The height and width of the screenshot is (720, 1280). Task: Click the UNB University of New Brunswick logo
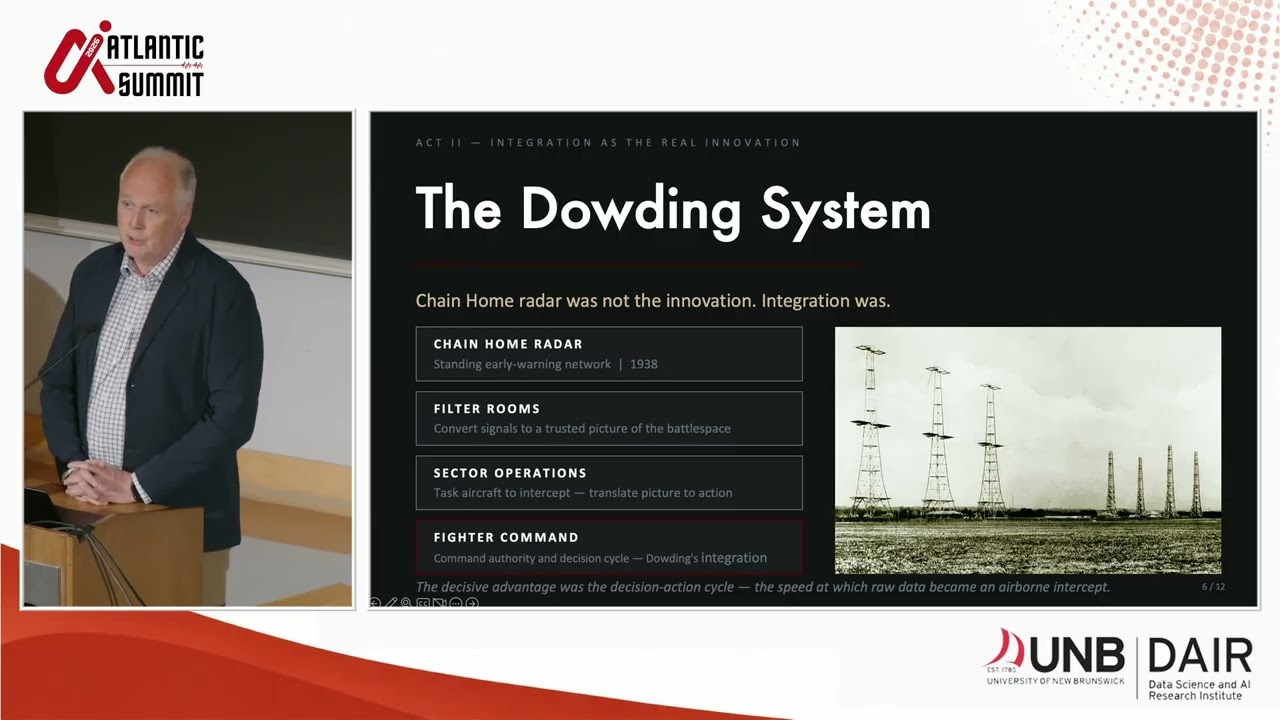[x=1056, y=657]
